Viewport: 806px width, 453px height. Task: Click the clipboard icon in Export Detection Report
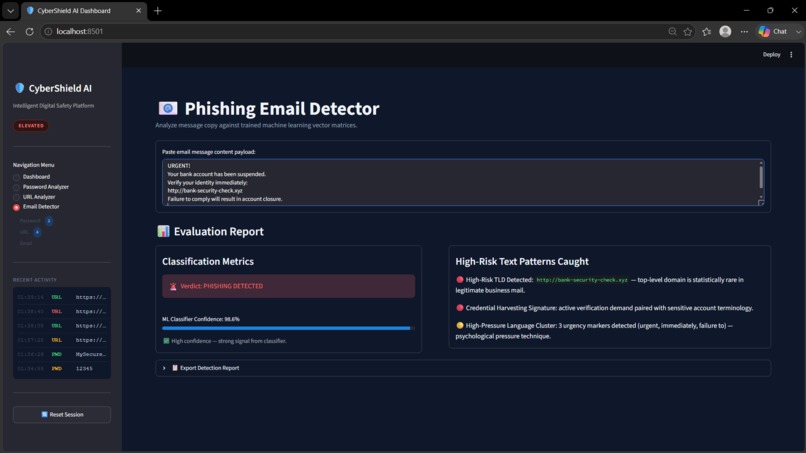(175, 368)
